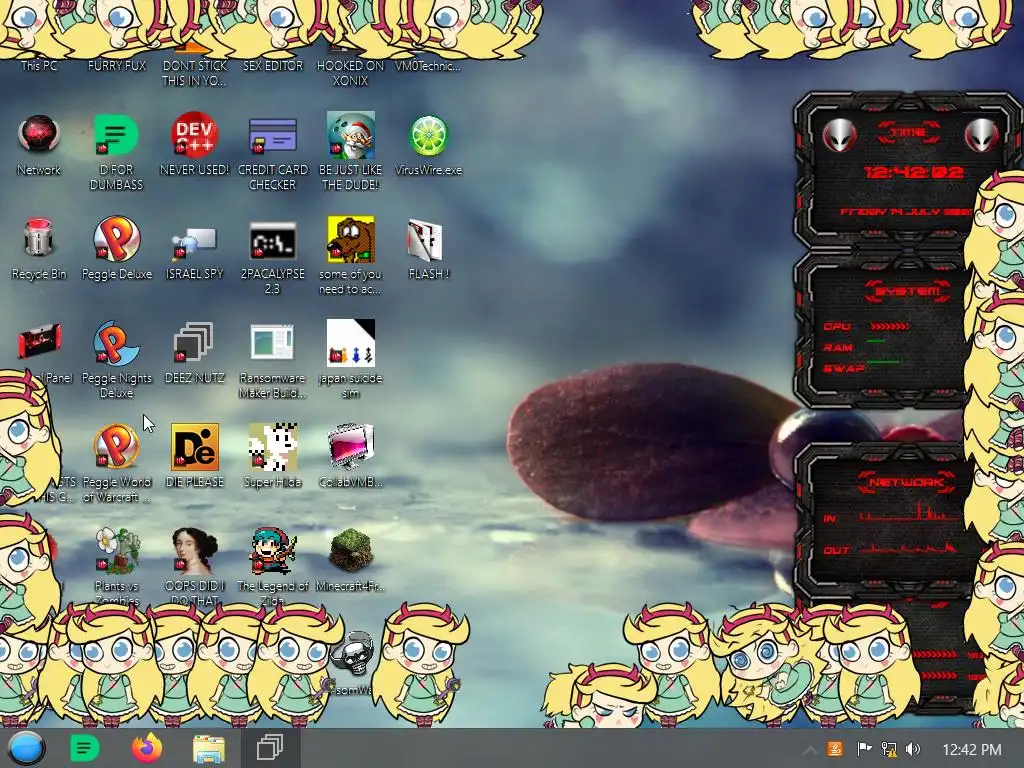Select the CREDIT CARD CHECKER icon
This screenshot has width=1024, height=768.
[x=272, y=135]
